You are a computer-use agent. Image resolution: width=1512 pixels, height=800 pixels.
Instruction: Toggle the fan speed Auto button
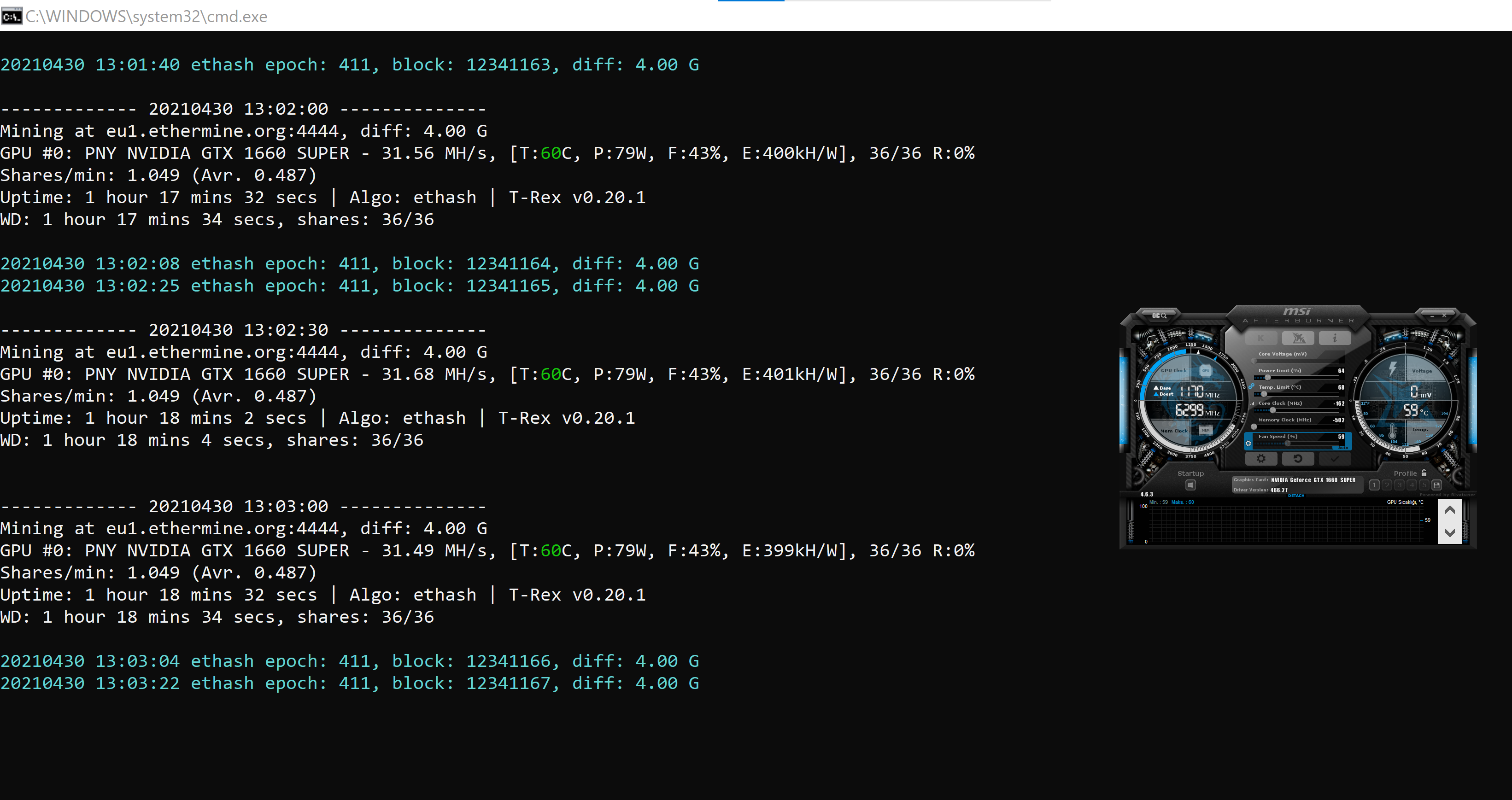click(x=1343, y=449)
